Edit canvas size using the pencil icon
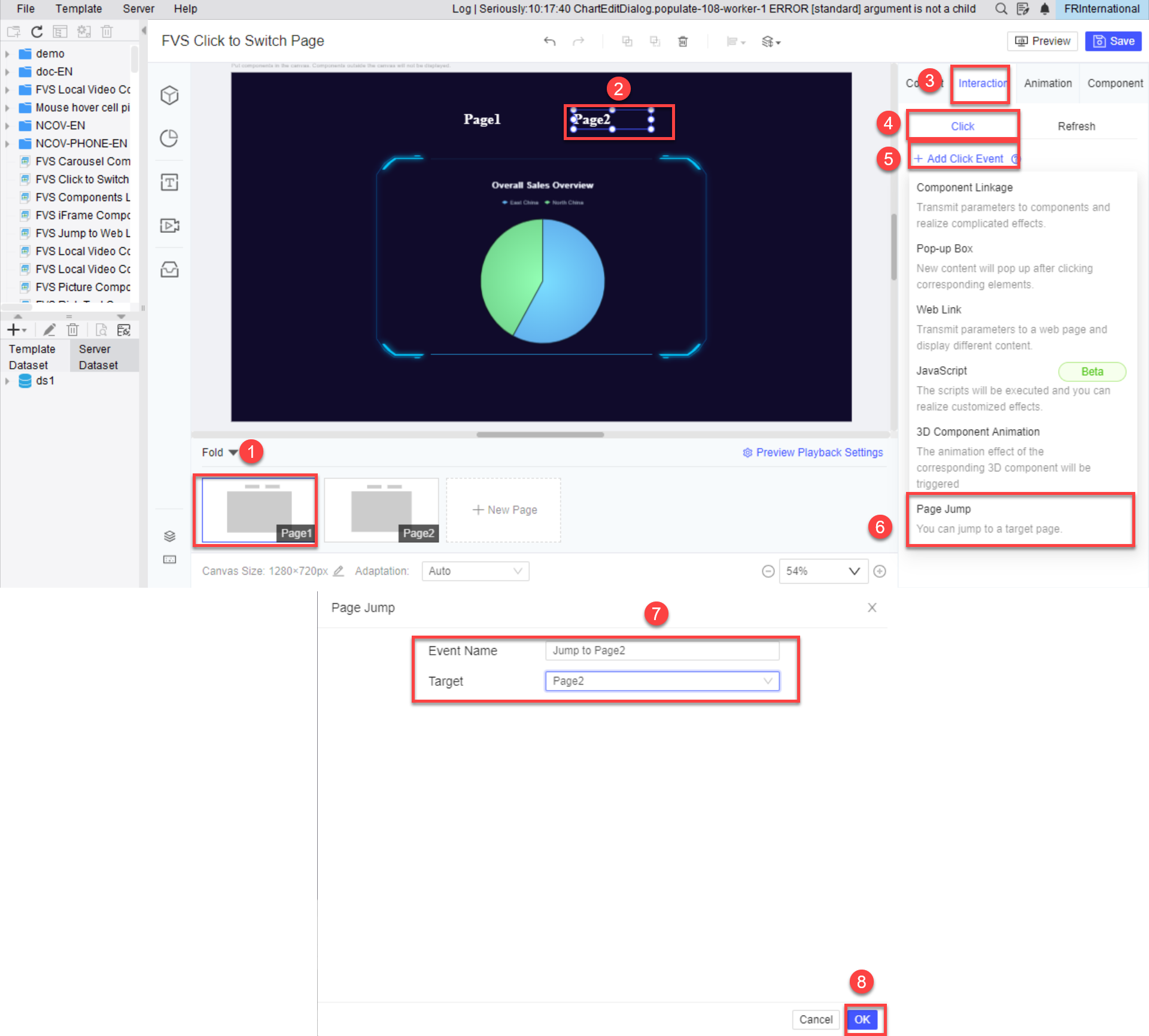1149x1036 pixels. pyautogui.click(x=338, y=572)
